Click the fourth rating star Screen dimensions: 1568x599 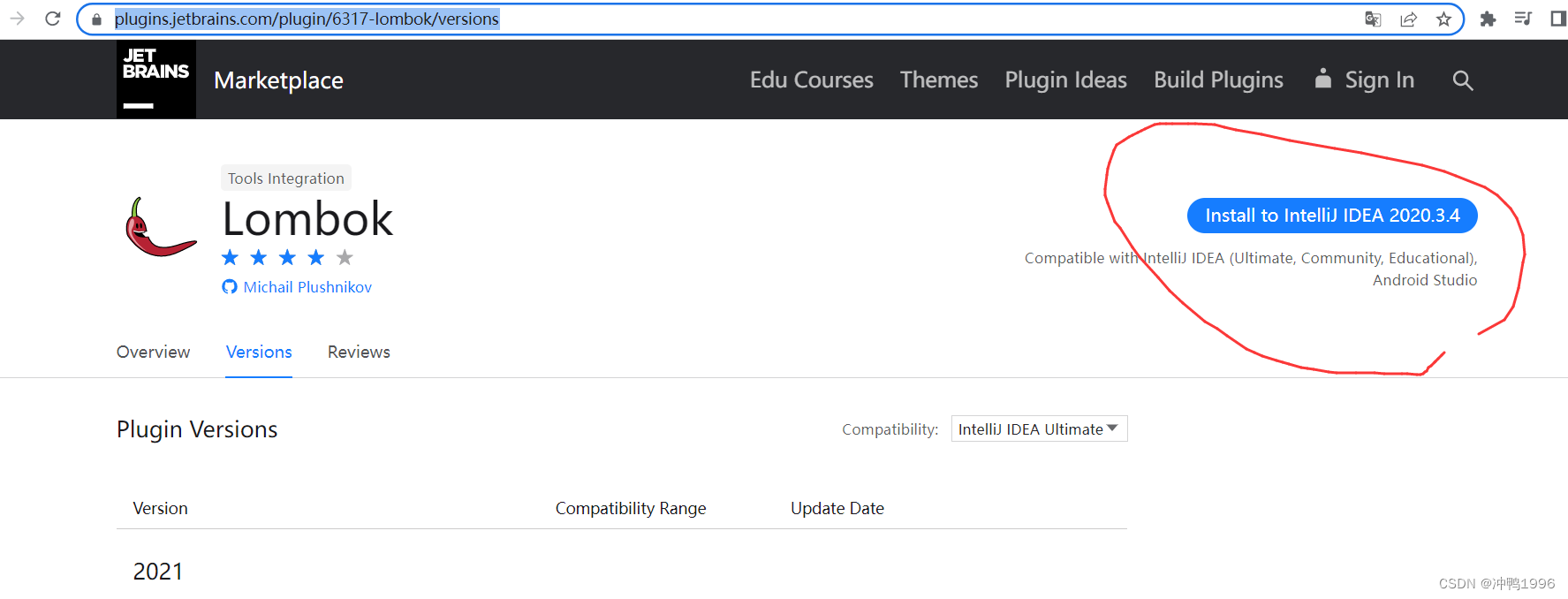[x=316, y=257]
